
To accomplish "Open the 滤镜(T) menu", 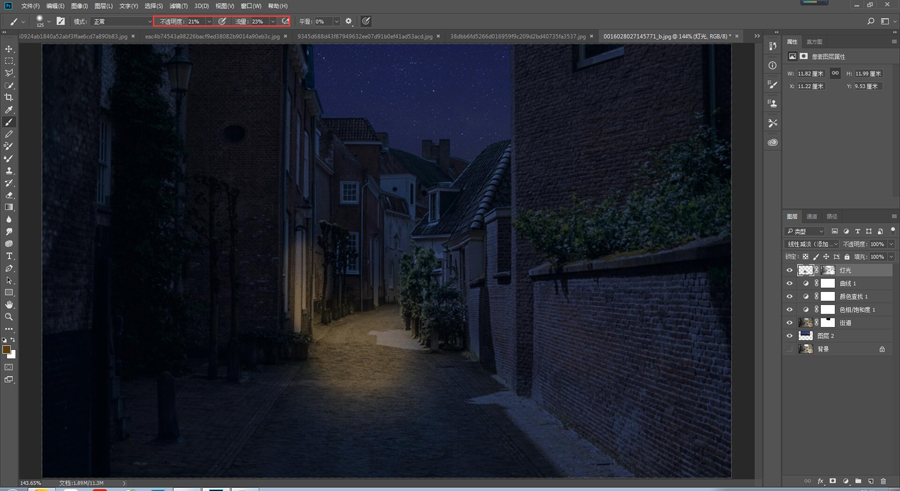I will pos(178,6).
